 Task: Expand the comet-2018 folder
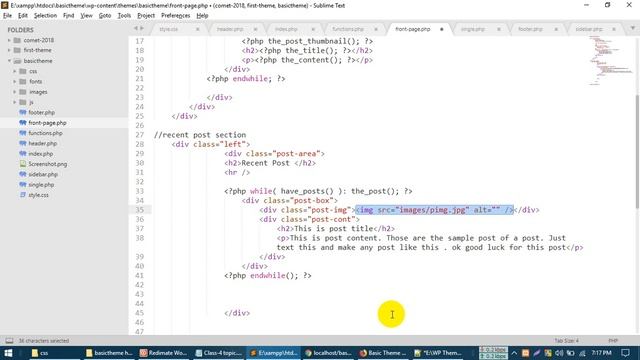tap(9, 40)
